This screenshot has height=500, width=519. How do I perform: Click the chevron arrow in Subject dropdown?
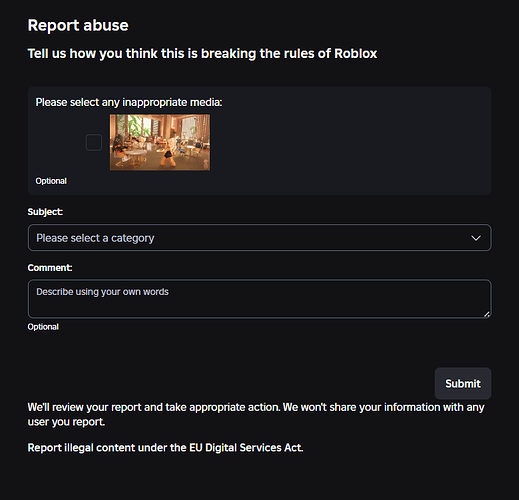click(476, 238)
